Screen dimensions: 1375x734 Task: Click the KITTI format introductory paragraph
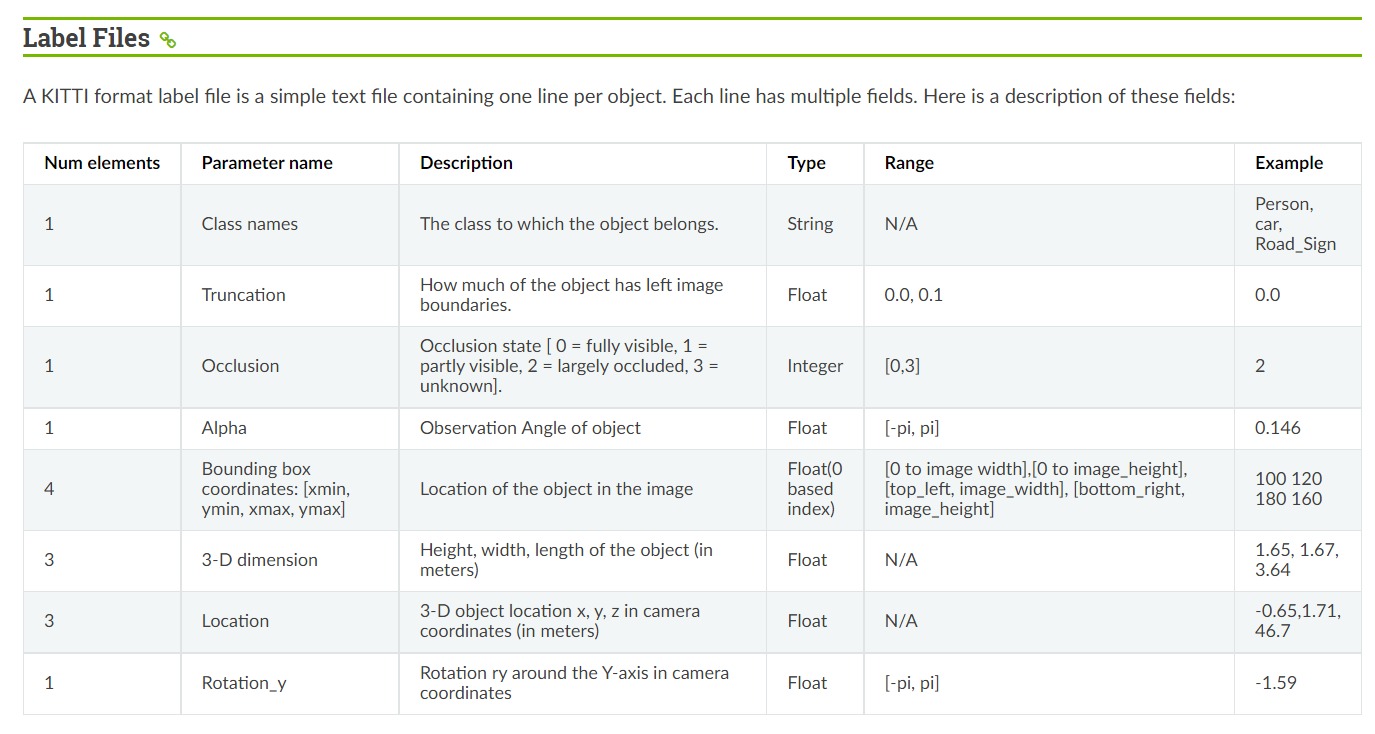pyautogui.click(x=630, y=97)
